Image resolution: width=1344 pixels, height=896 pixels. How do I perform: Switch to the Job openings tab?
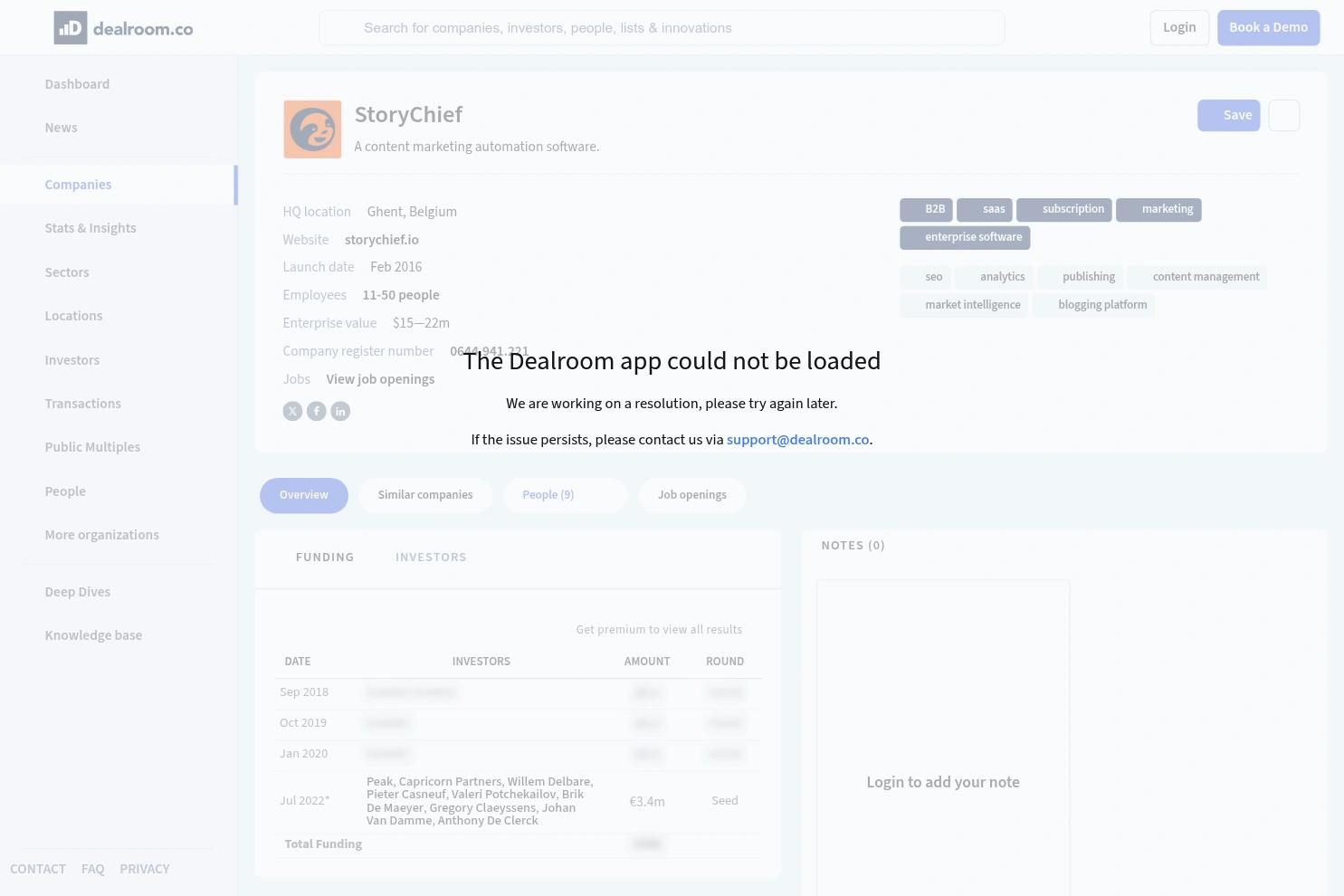(692, 495)
